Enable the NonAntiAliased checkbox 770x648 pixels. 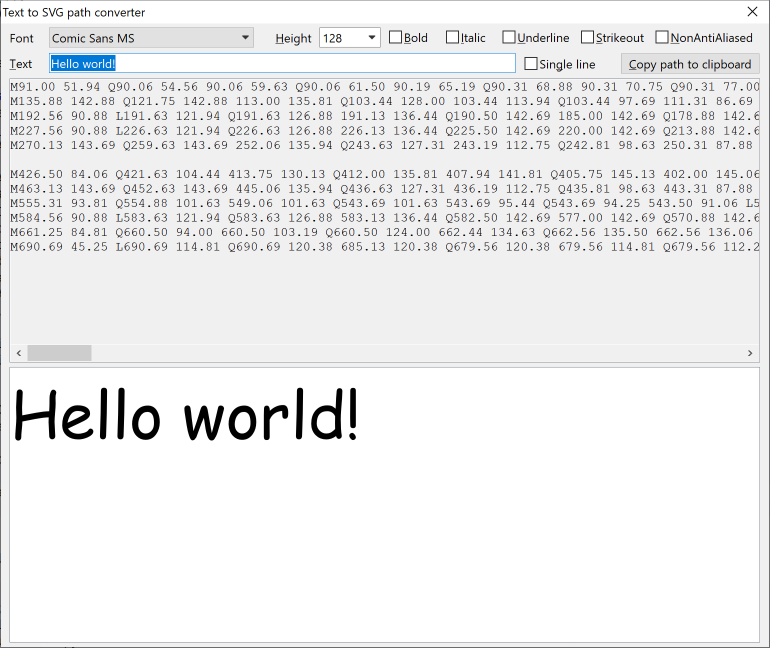coord(662,38)
